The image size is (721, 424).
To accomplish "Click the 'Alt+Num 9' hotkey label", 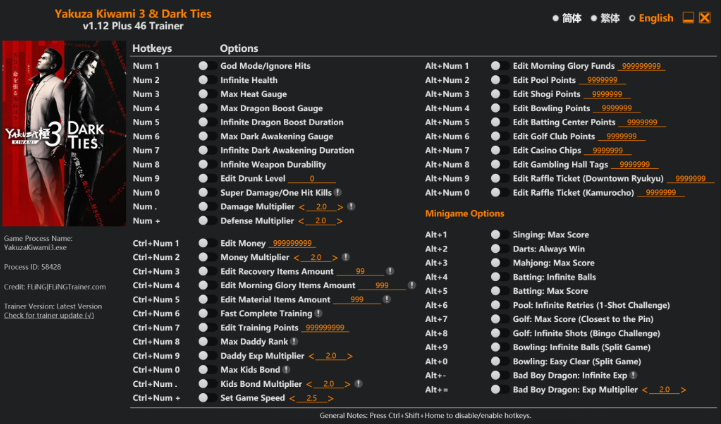I will coord(447,178).
